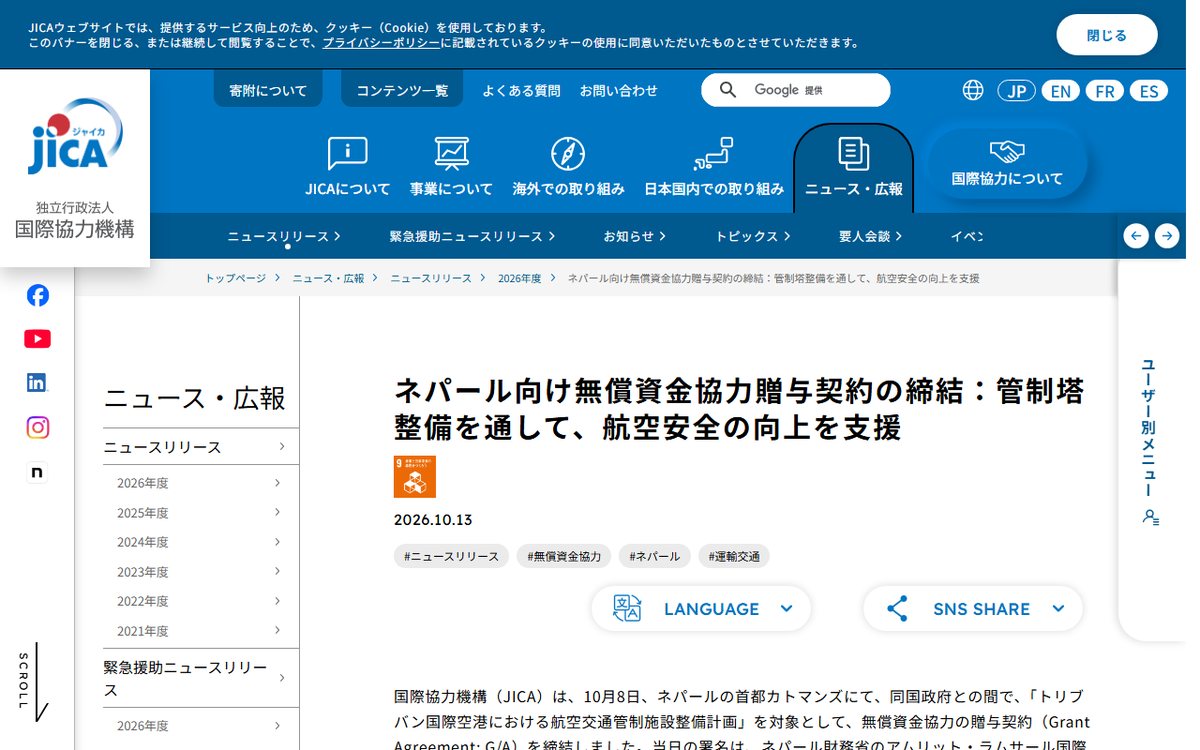The width and height of the screenshot is (1200, 750).
Task: Switch language to ES
Action: pos(1149,91)
